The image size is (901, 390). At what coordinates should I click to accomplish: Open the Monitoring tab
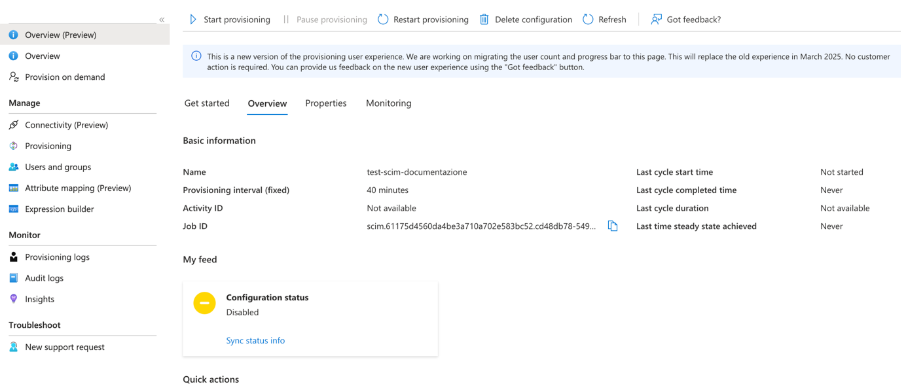click(x=388, y=103)
